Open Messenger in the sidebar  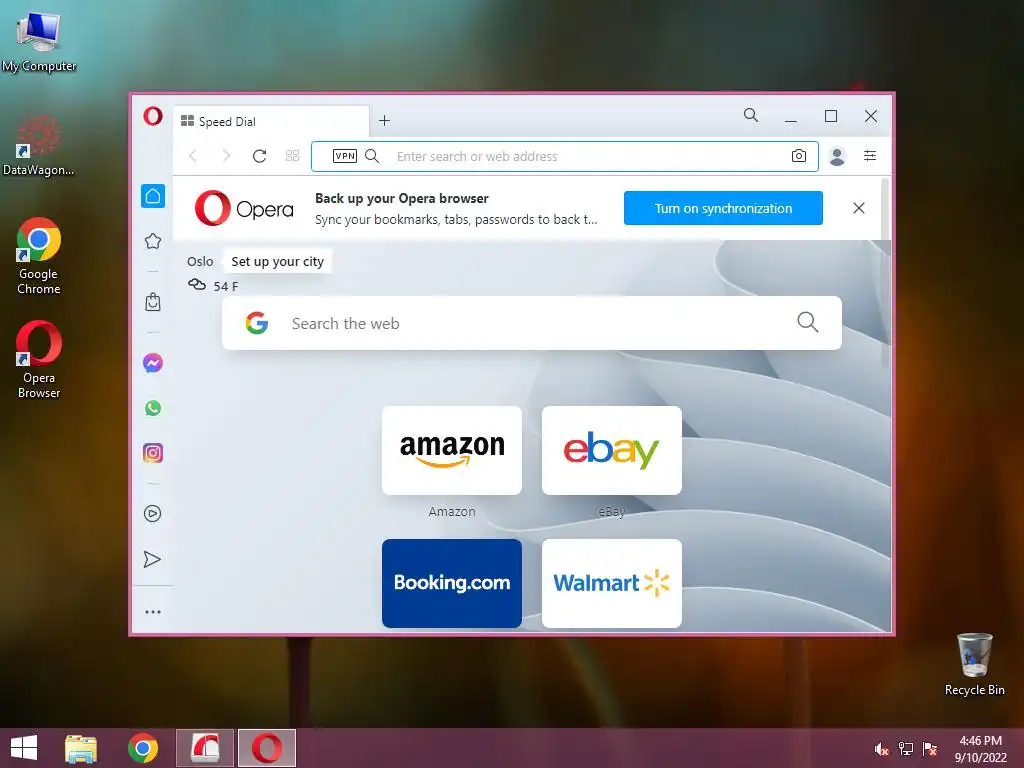(x=153, y=363)
